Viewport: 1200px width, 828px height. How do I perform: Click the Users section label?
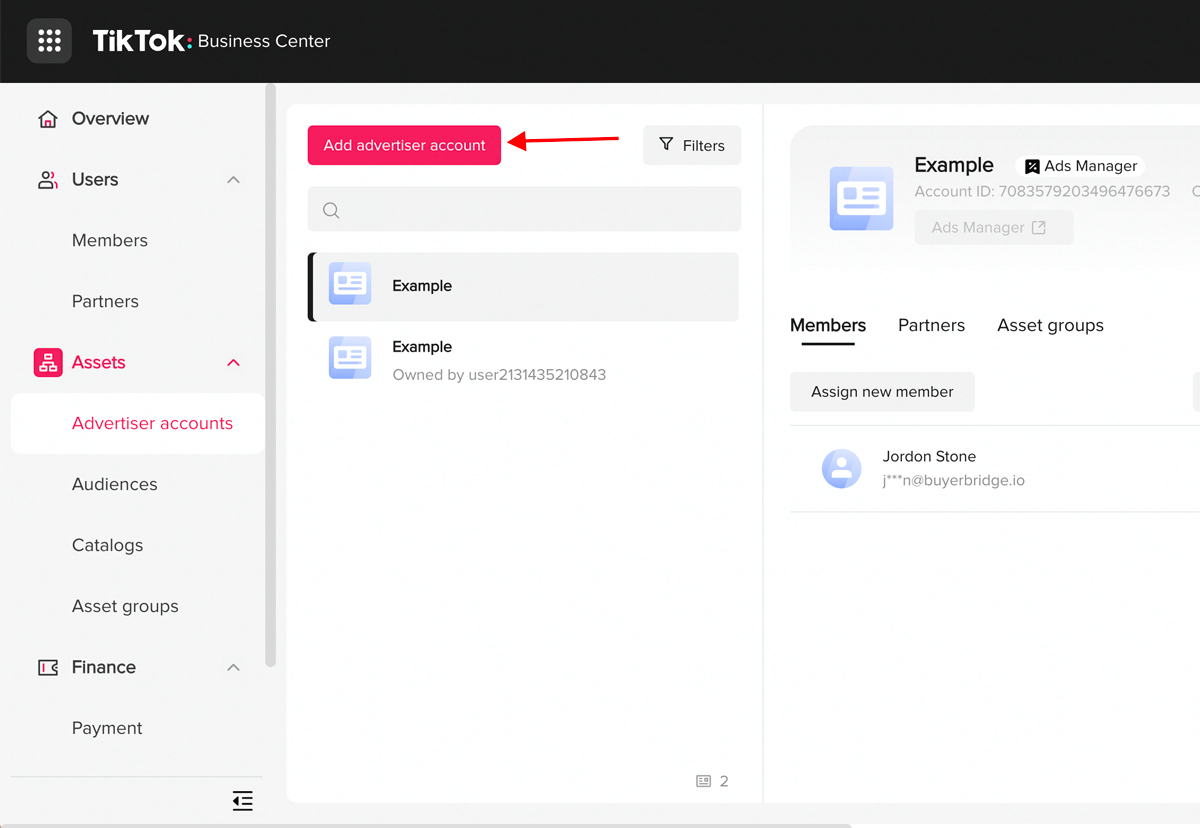(95, 180)
